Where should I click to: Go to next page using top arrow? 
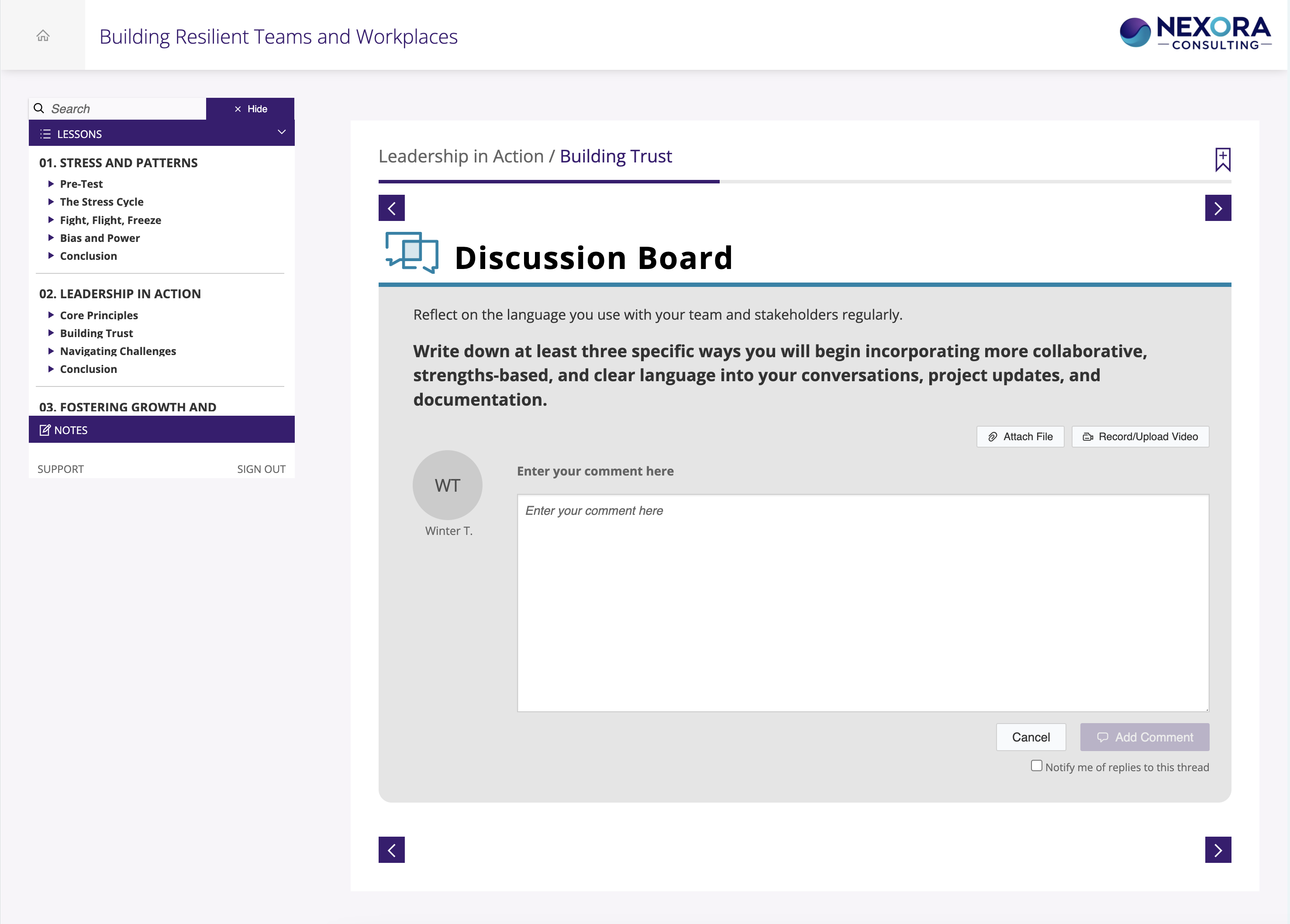(1218, 208)
